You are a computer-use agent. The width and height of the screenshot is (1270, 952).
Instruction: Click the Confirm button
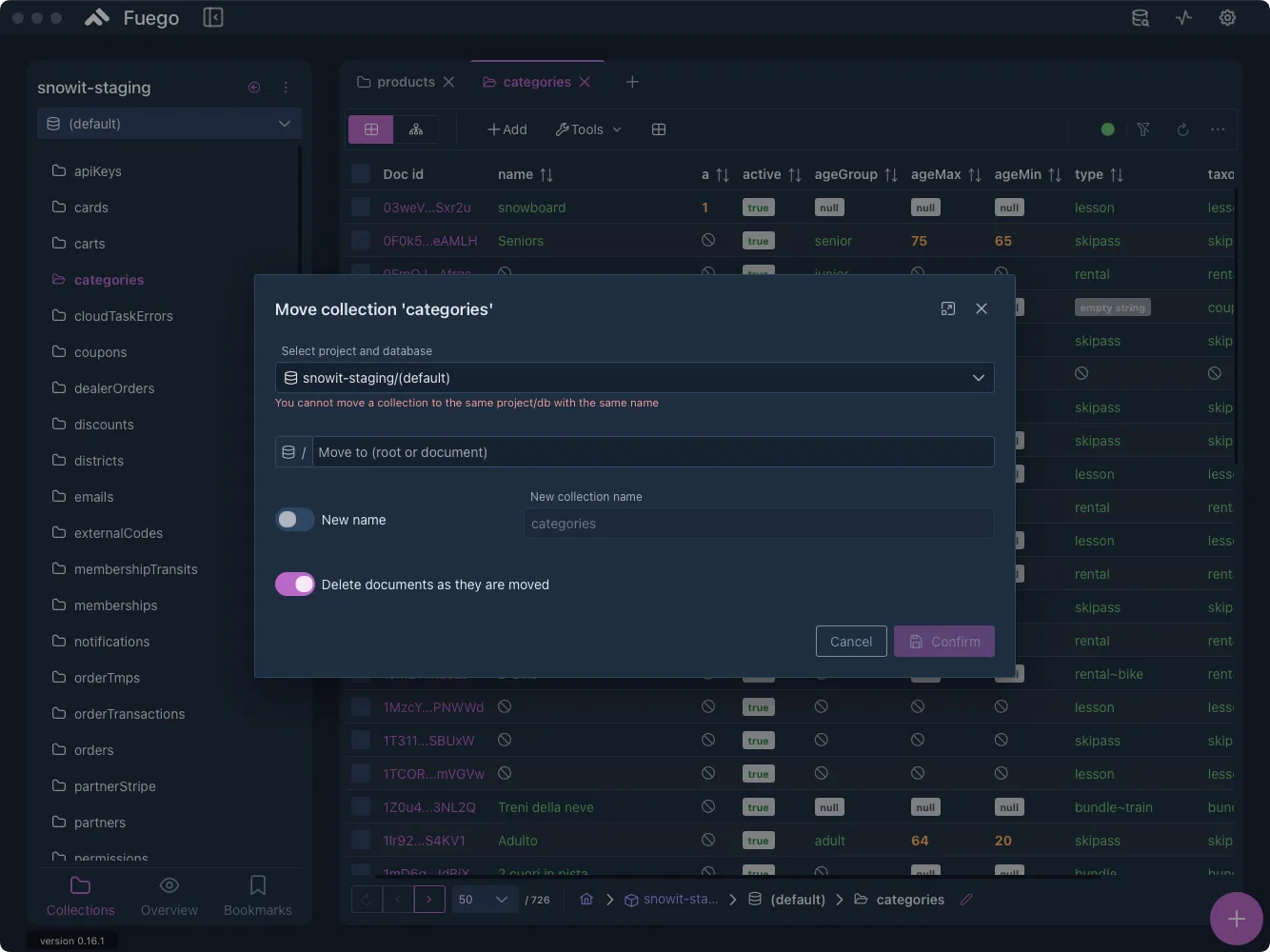(944, 642)
